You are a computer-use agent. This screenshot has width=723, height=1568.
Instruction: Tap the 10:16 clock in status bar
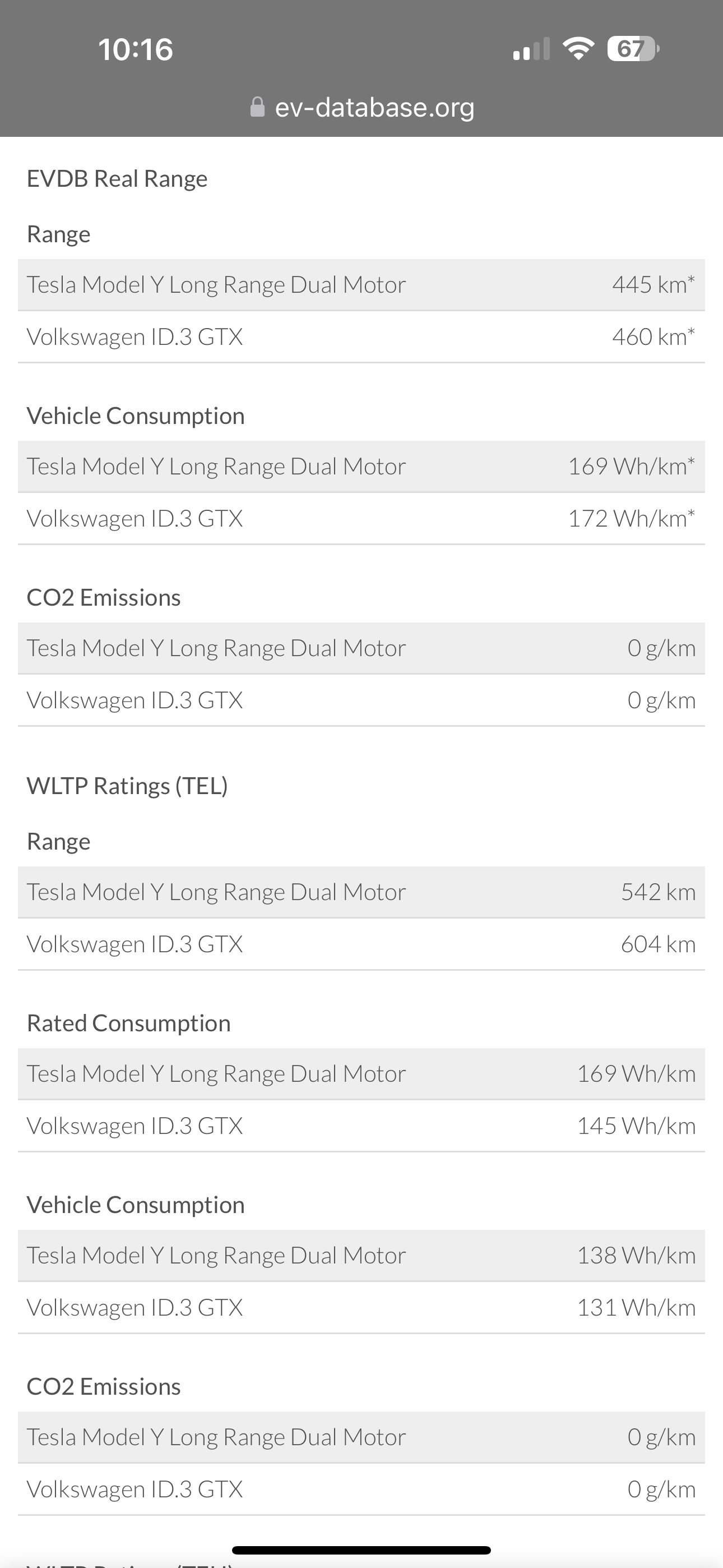[x=136, y=49]
